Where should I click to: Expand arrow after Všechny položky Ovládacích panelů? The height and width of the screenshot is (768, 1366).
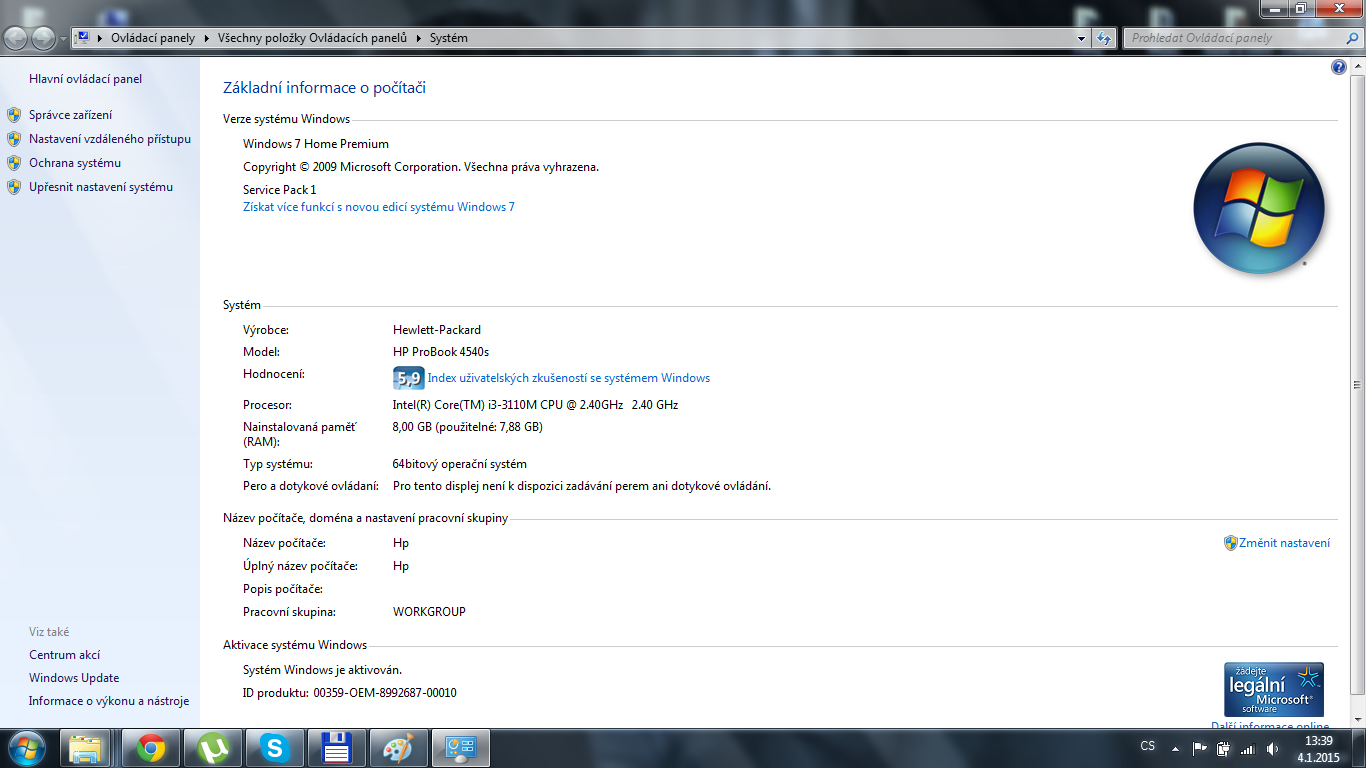click(419, 38)
